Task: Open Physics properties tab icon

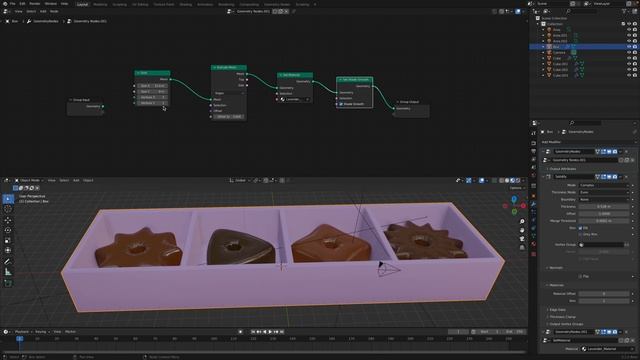Action: point(533,220)
